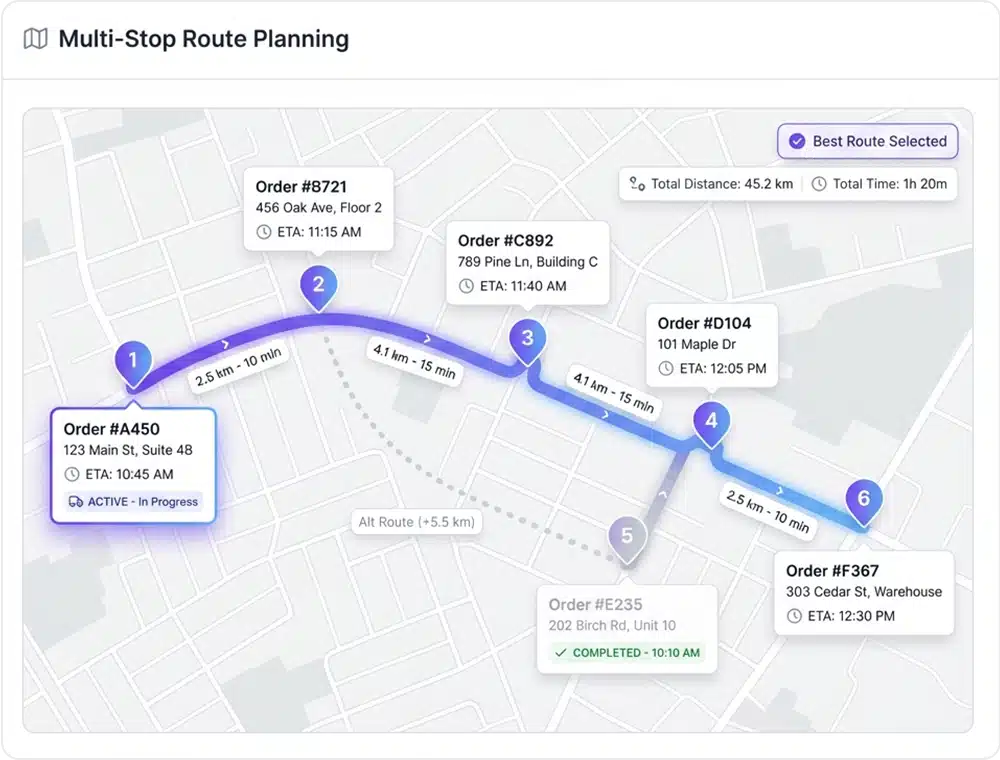
Task: Click the clock icon in Order #F367 card
Action: click(x=795, y=617)
